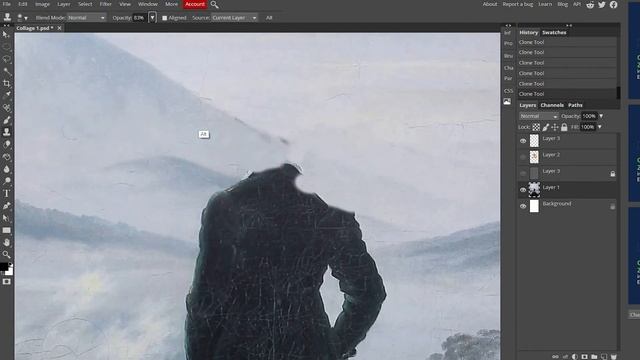Select the Eraser tool
The height and width of the screenshot is (360, 640).
[6, 144]
